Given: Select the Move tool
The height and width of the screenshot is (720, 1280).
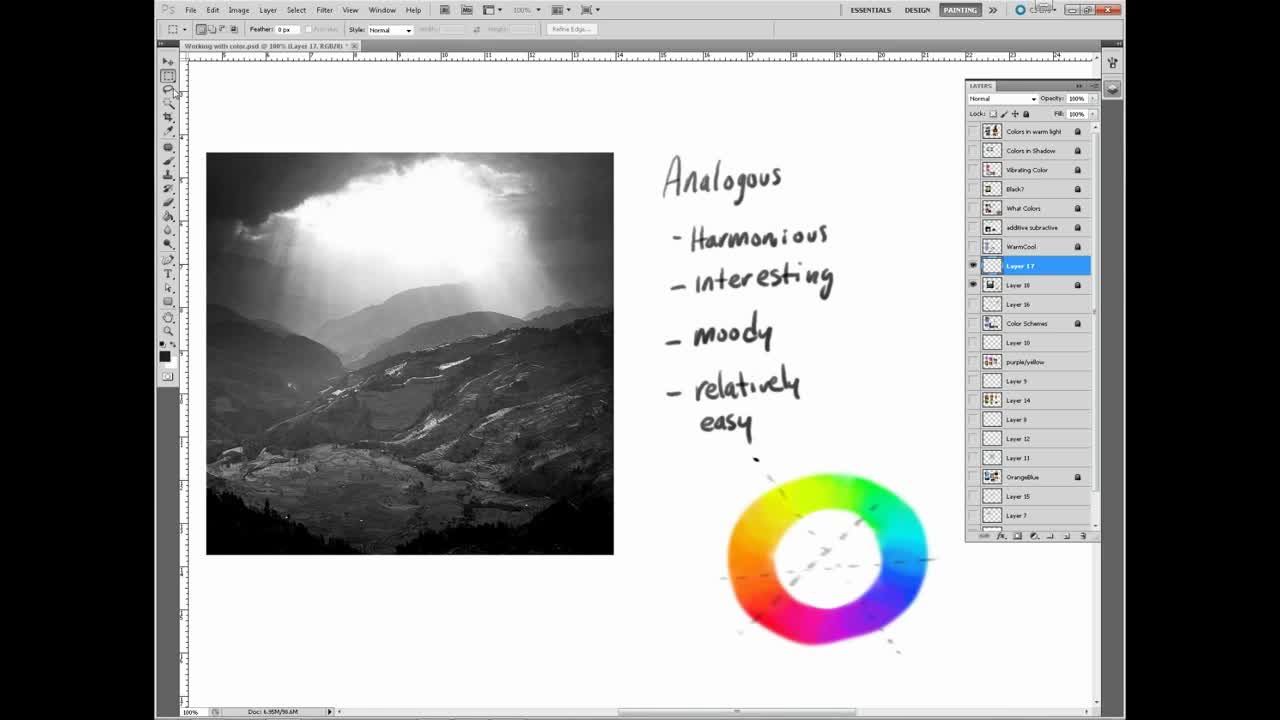Looking at the screenshot, I should [168, 62].
